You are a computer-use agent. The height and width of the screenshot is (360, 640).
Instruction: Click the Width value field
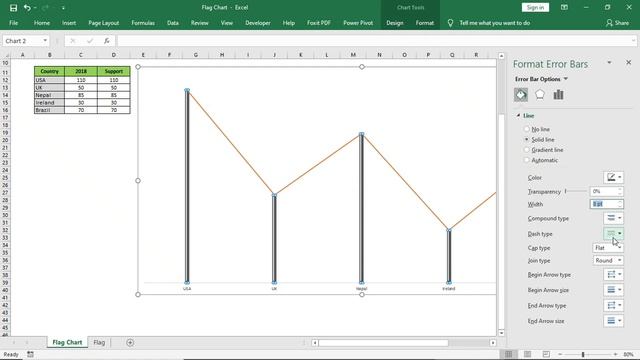click(x=603, y=204)
